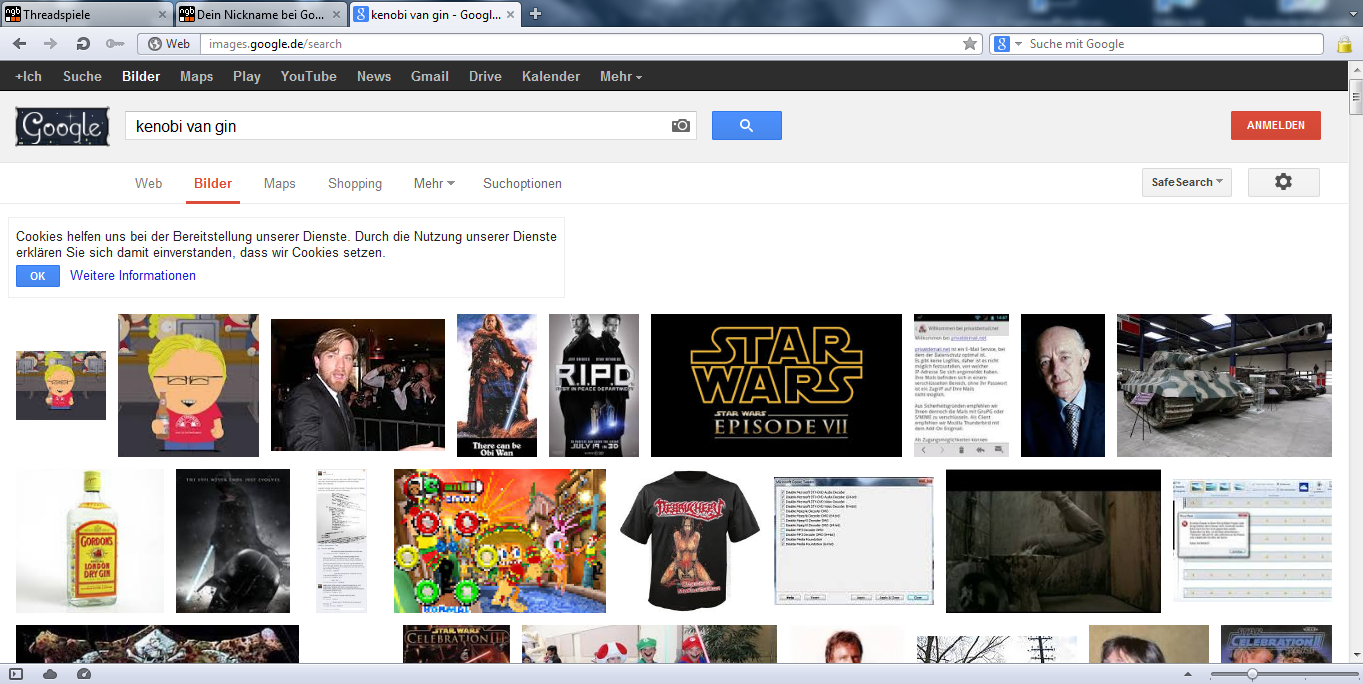
Task: Close the Threadspiele tab
Action: tap(163, 15)
